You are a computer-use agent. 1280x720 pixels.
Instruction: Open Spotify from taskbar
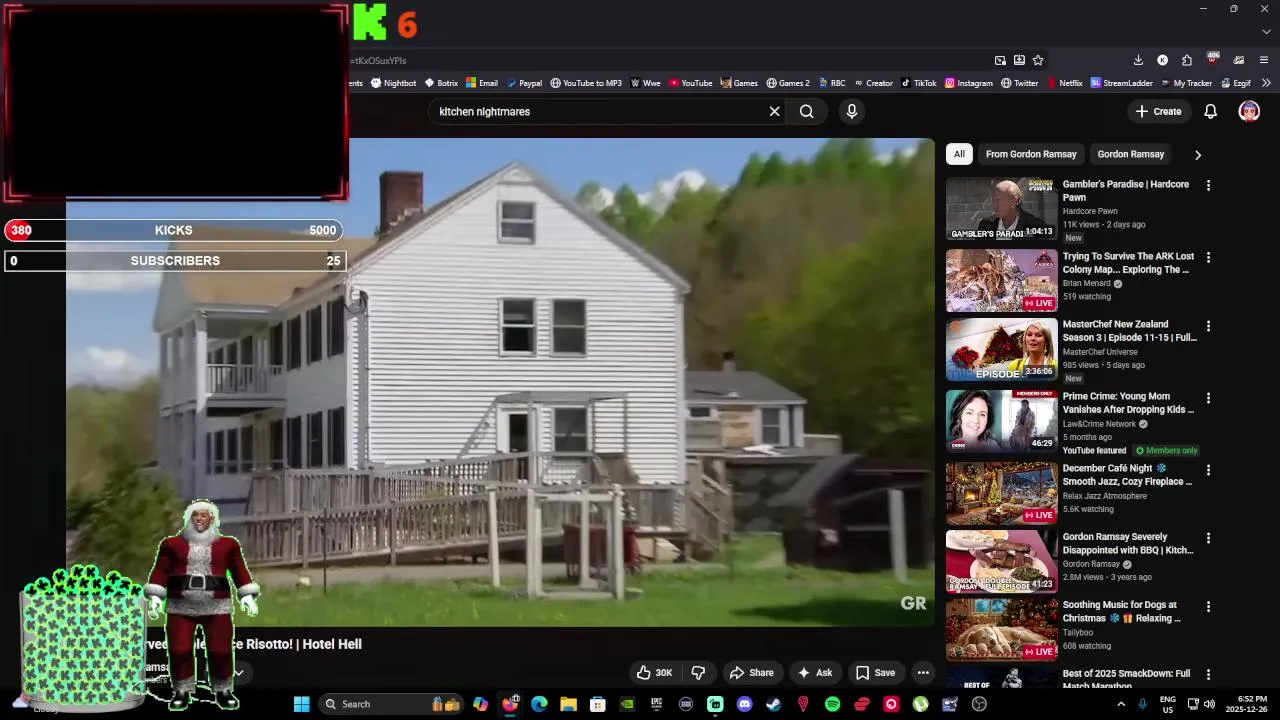(832, 704)
